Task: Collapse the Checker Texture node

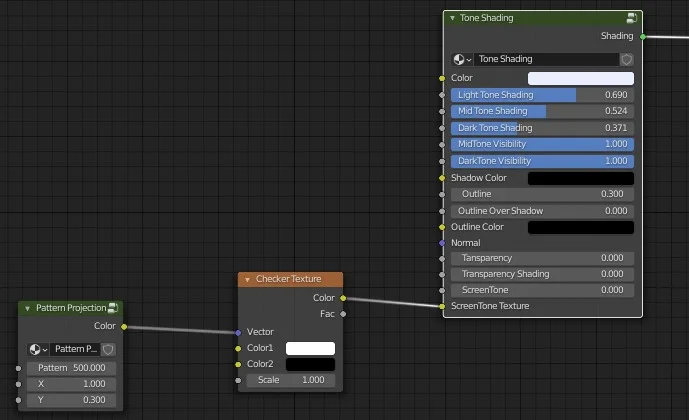Action: tap(247, 279)
